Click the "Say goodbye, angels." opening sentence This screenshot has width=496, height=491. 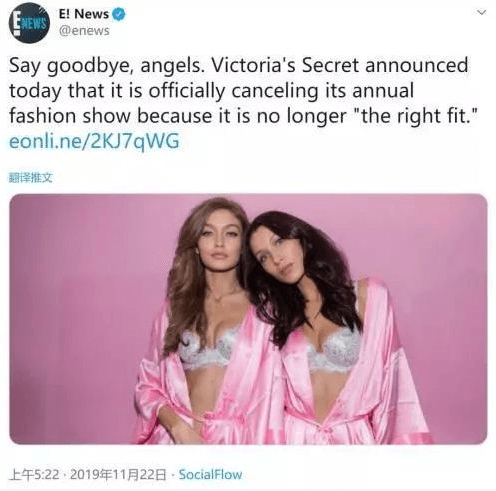tap(107, 66)
